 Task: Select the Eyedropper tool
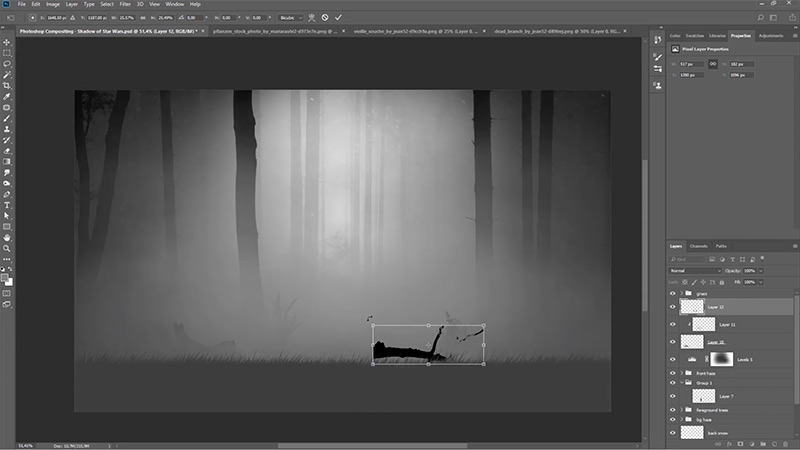coord(7,96)
